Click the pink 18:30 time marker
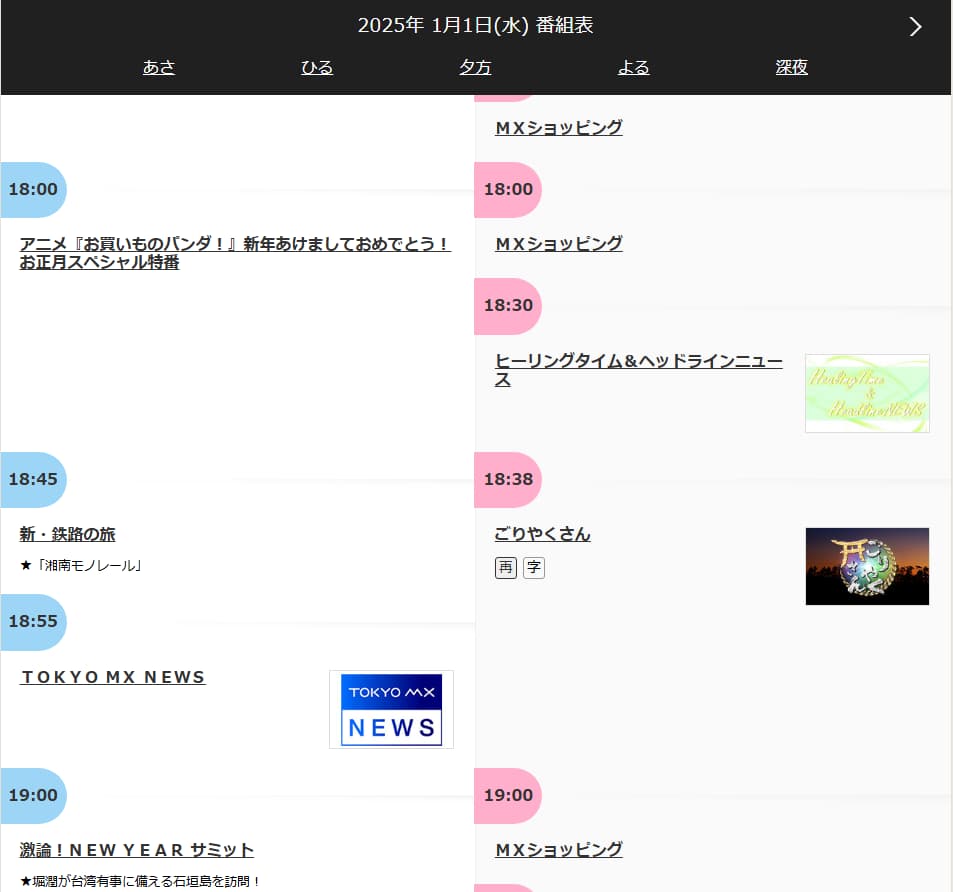 pos(508,305)
